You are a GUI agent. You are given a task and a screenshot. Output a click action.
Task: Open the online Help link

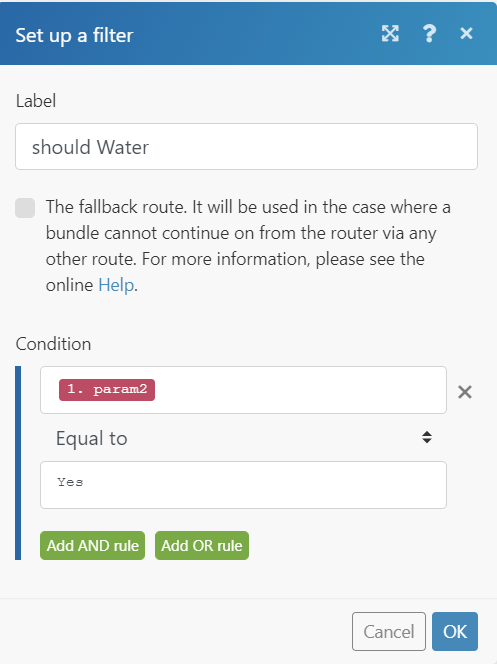pos(116,285)
